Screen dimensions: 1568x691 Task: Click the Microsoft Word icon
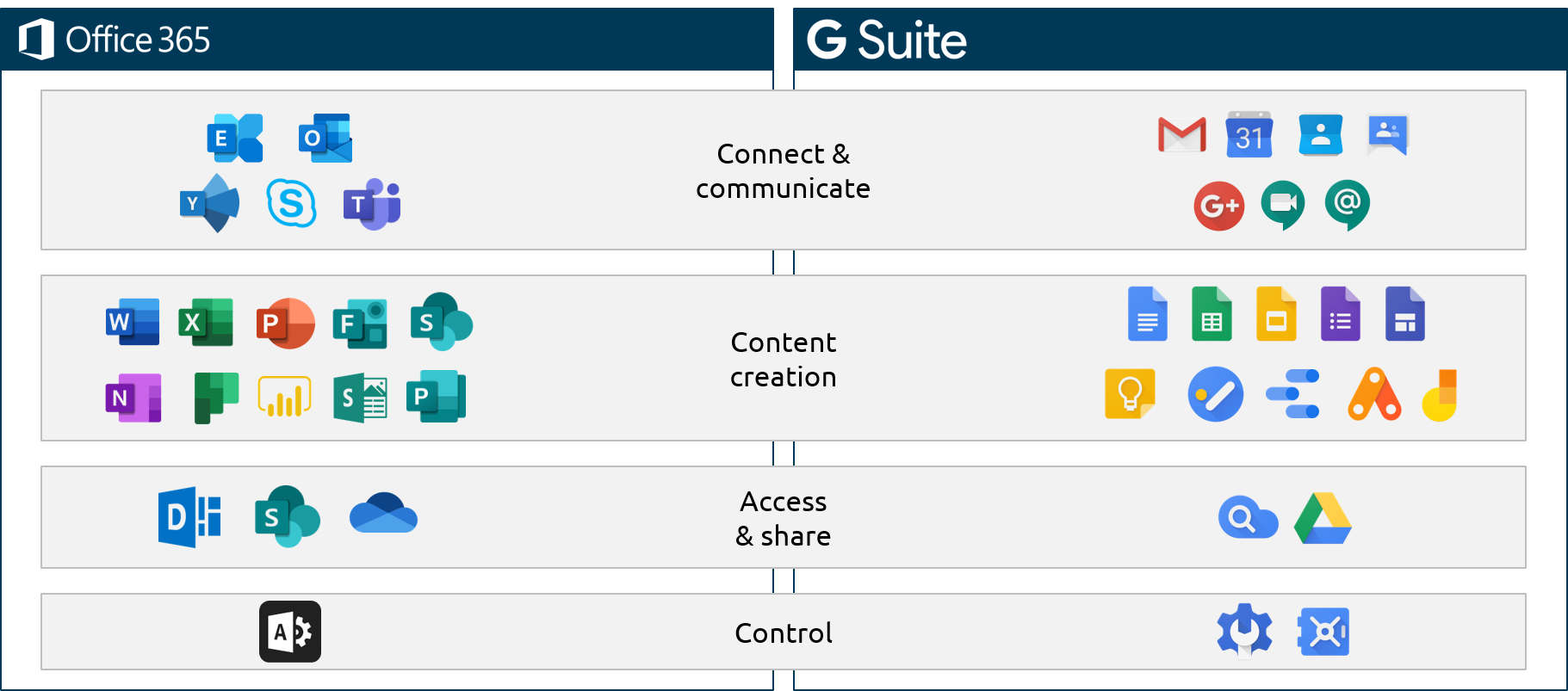[x=132, y=322]
